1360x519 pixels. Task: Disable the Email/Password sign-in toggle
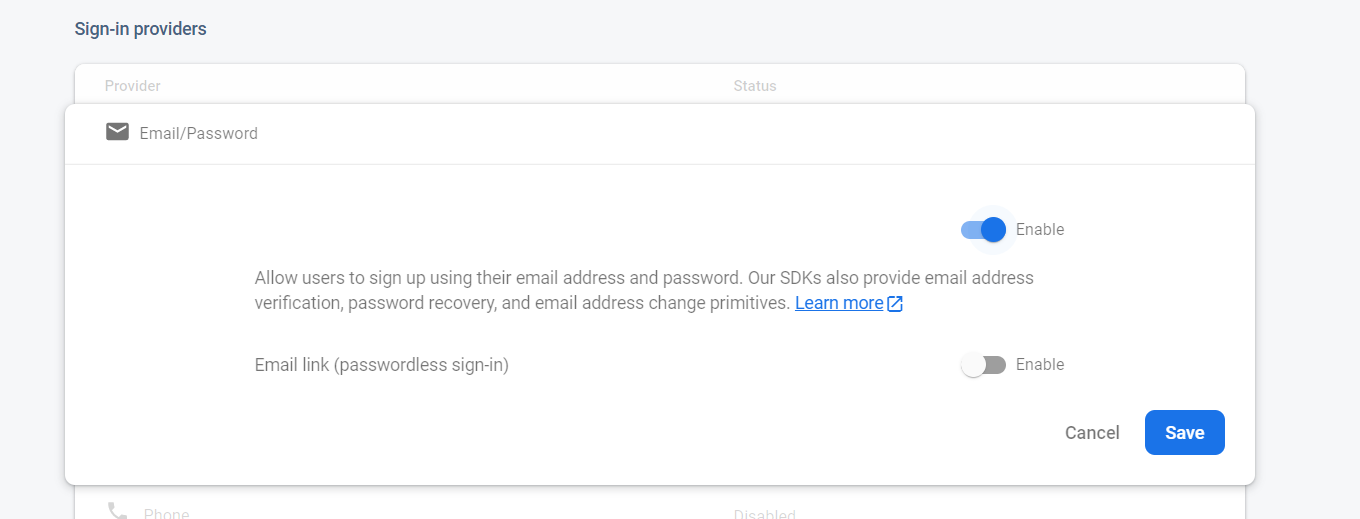(983, 230)
